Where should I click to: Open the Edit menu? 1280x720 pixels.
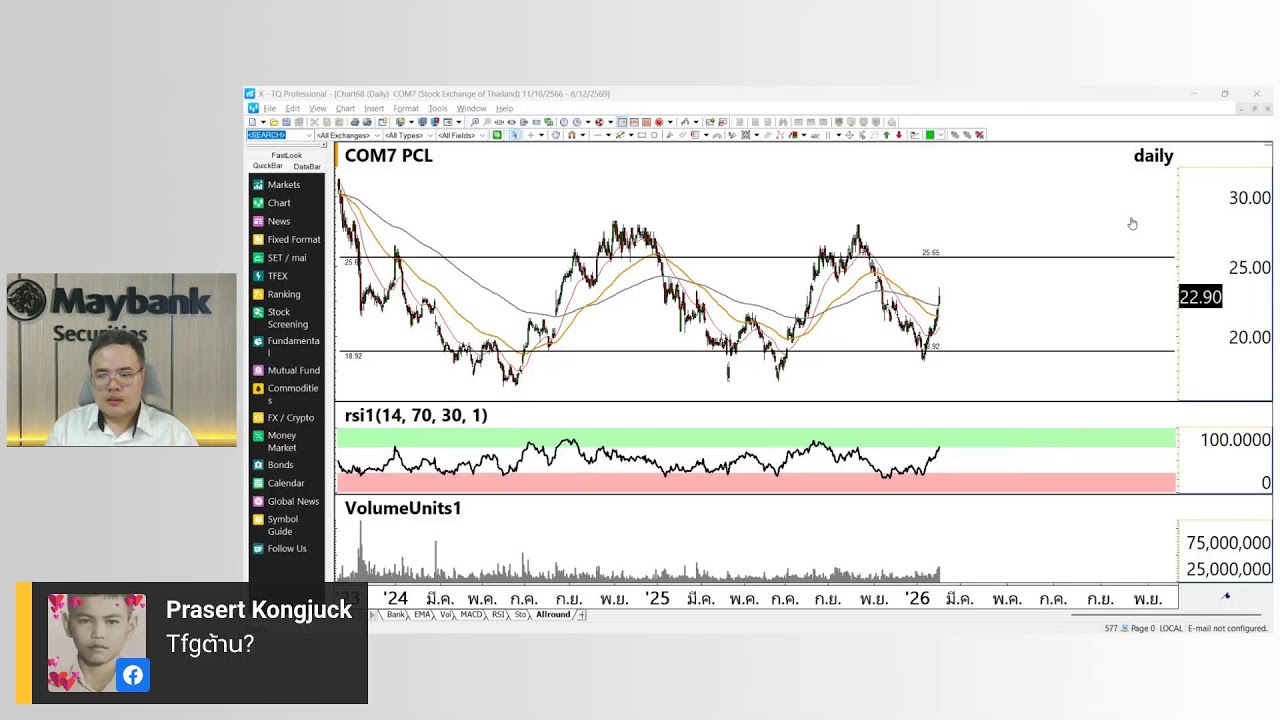(292, 109)
